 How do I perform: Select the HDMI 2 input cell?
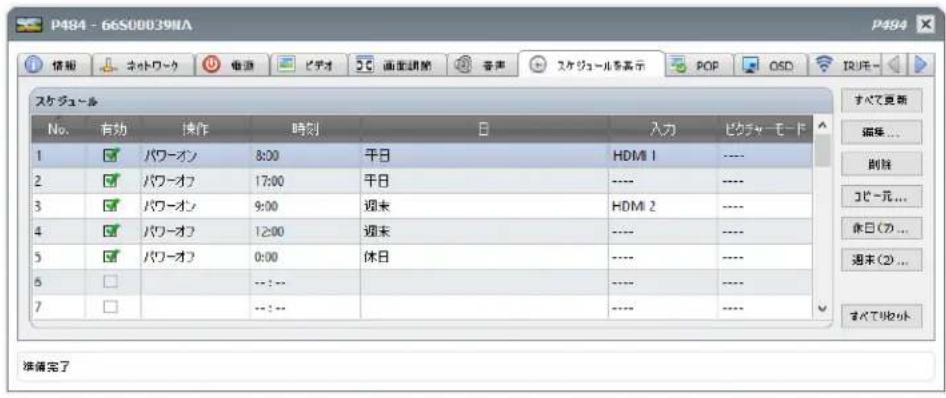tap(662, 206)
